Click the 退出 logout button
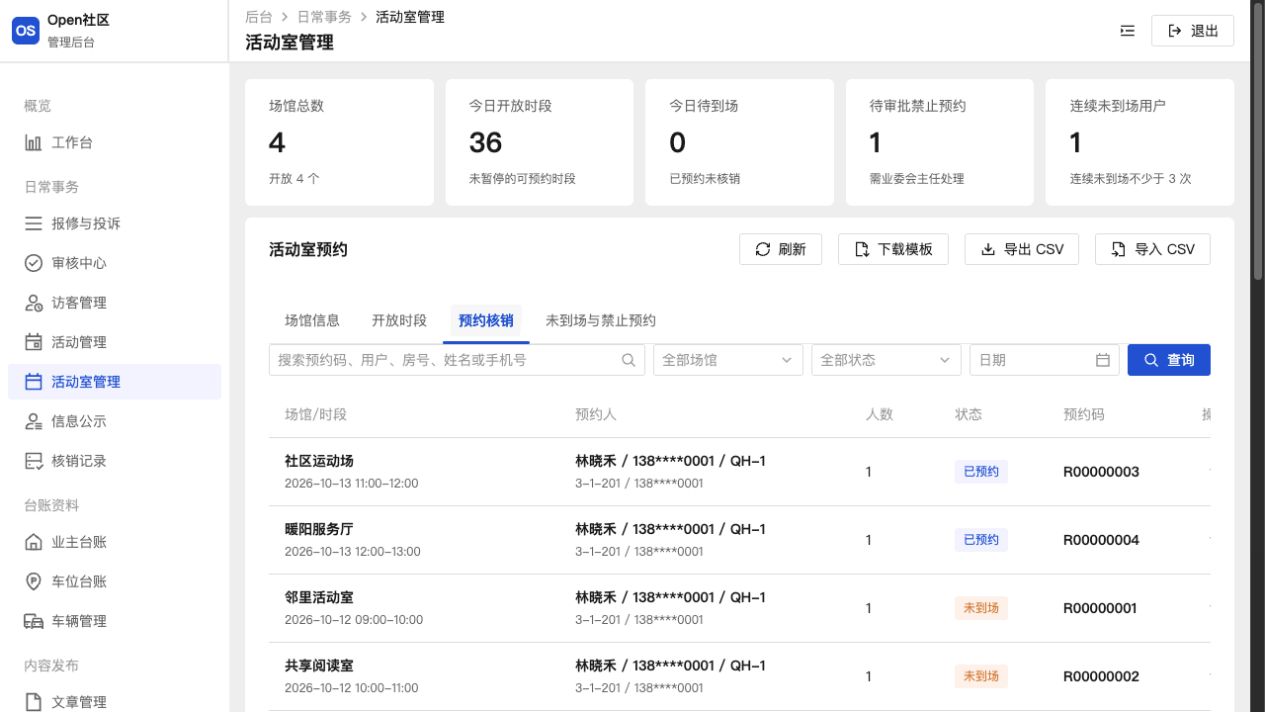This screenshot has width=1265, height=712. tap(1192, 31)
